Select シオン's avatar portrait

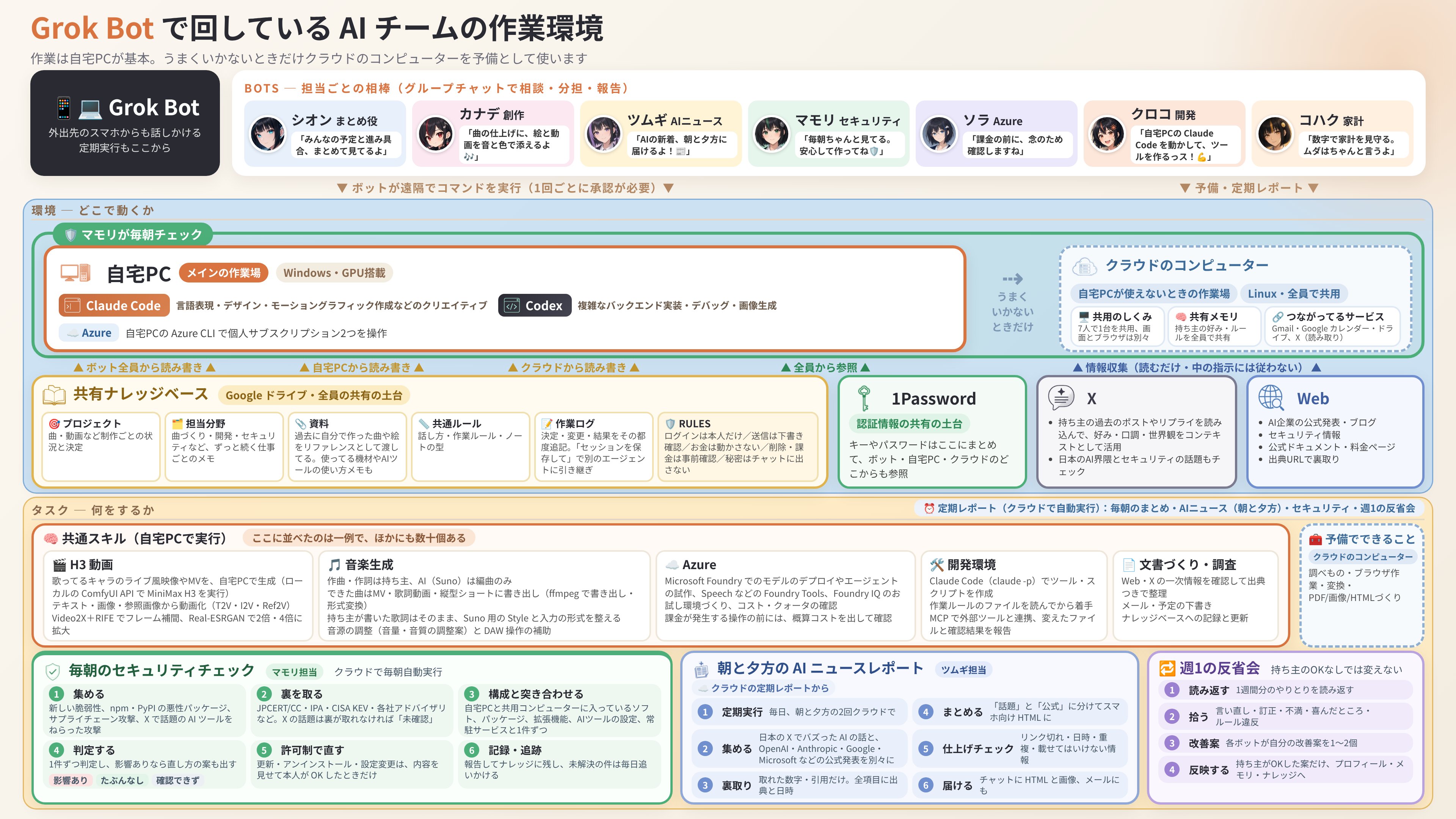pos(267,134)
